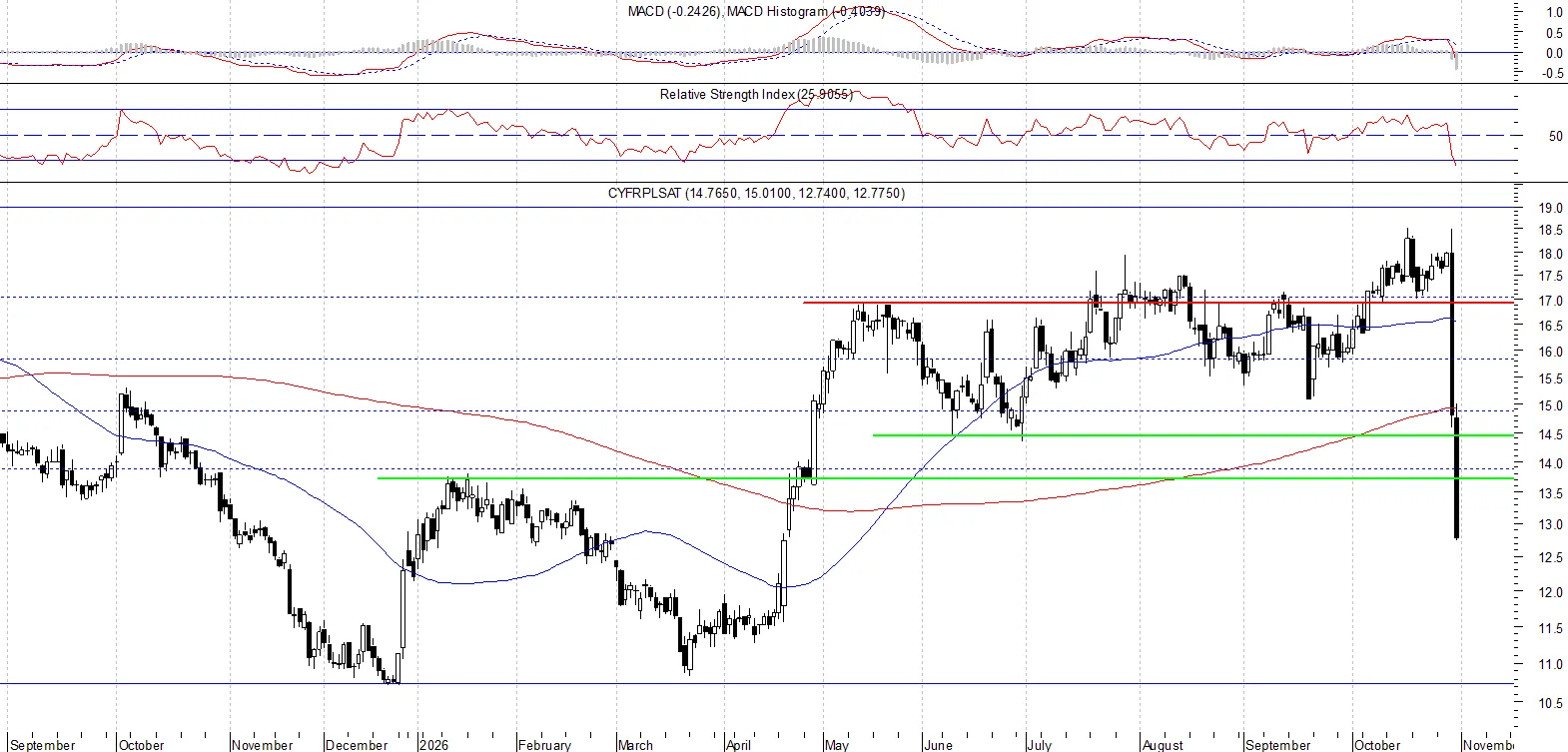The height and width of the screenshot is (752, 1568).
Task: Click the first October label on date axis
Action: click(141, 744)
